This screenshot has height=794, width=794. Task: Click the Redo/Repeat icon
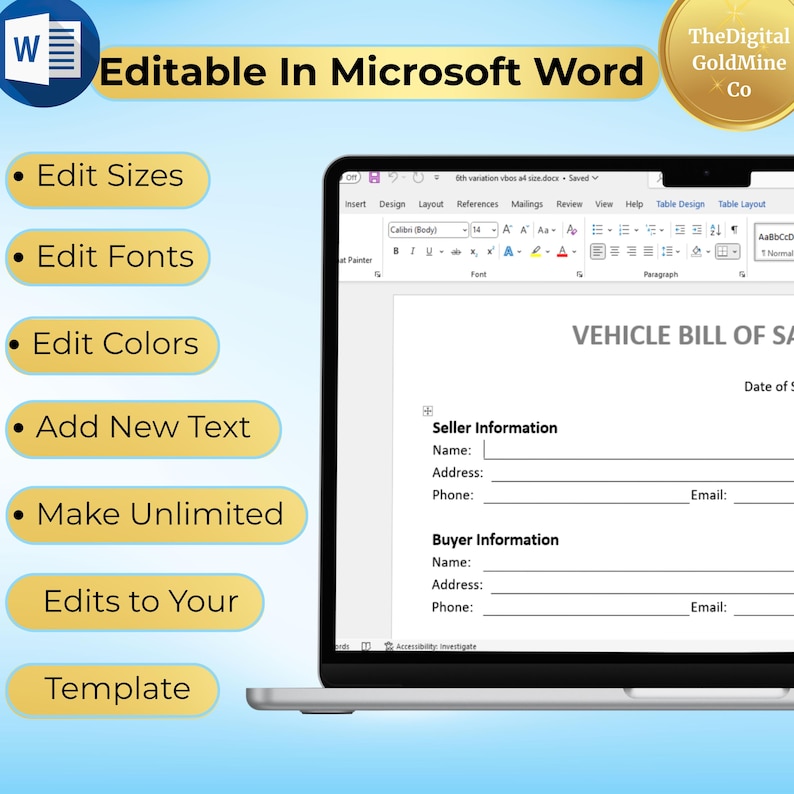tap(418, 177)
